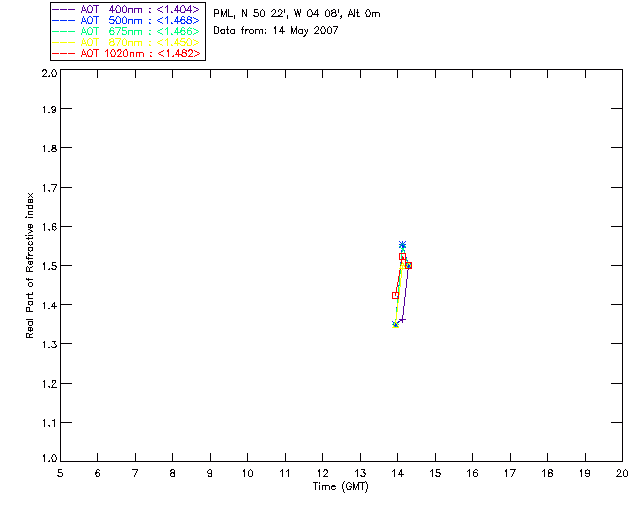Click the x-axis tick label 10
The height and width of the screenshot is (512, 640).
247,473
